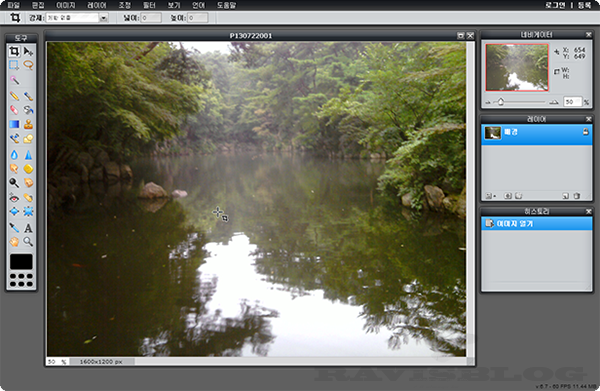This screenshot has width=600, height=391.
Task: Select the background layer row (배경)
Action: coord(536,134)
